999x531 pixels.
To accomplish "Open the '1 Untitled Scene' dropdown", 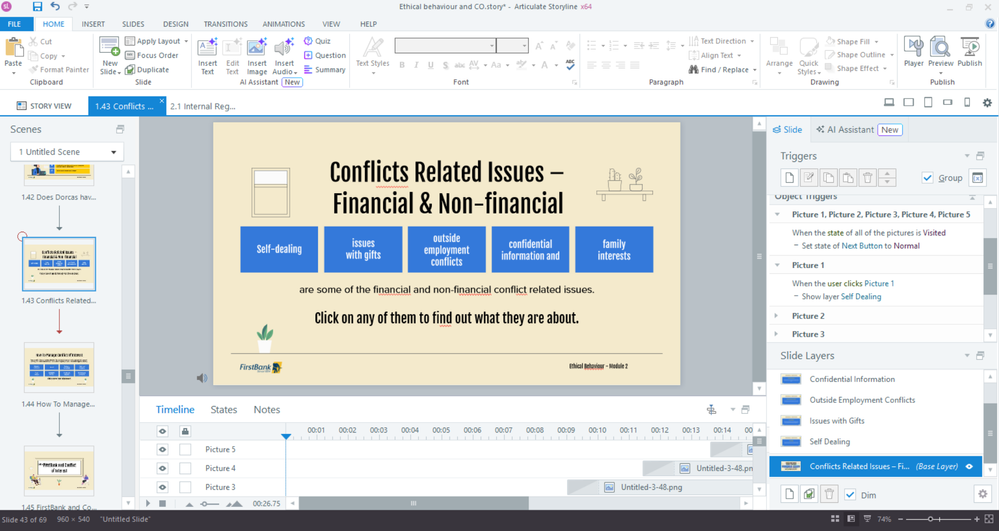I will (67, 152).
